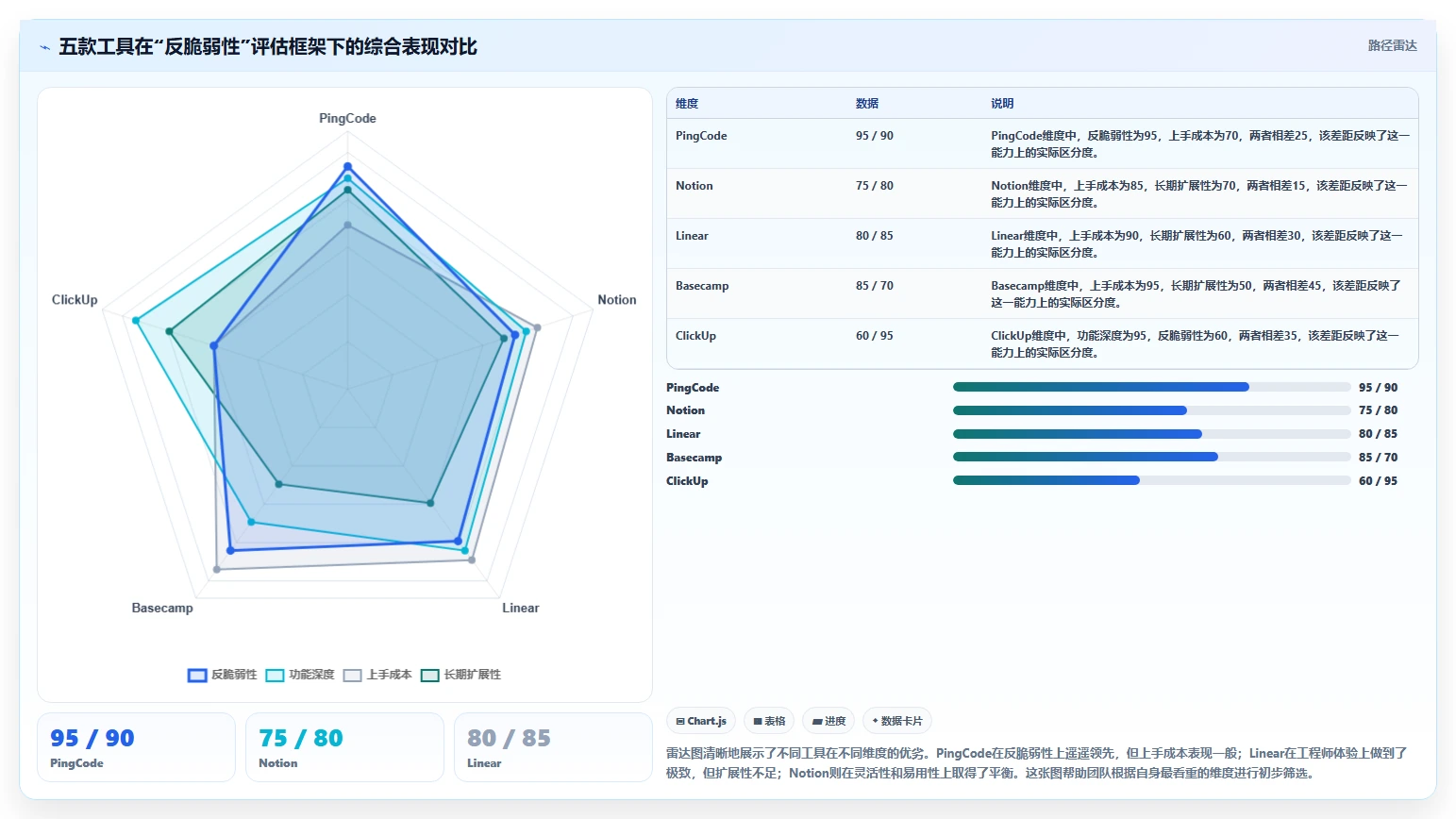1456x819 pixels.
Task: Click the 说明 table column header
Action: (x=1002, y=104)
